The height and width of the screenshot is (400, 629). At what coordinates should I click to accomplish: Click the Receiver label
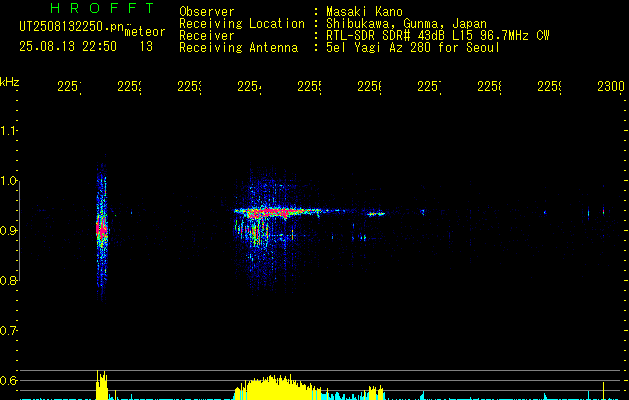pos(207,36)
